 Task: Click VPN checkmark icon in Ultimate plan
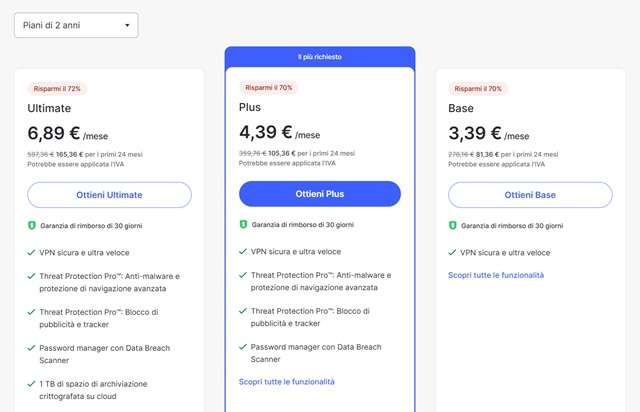coord(32,253)
